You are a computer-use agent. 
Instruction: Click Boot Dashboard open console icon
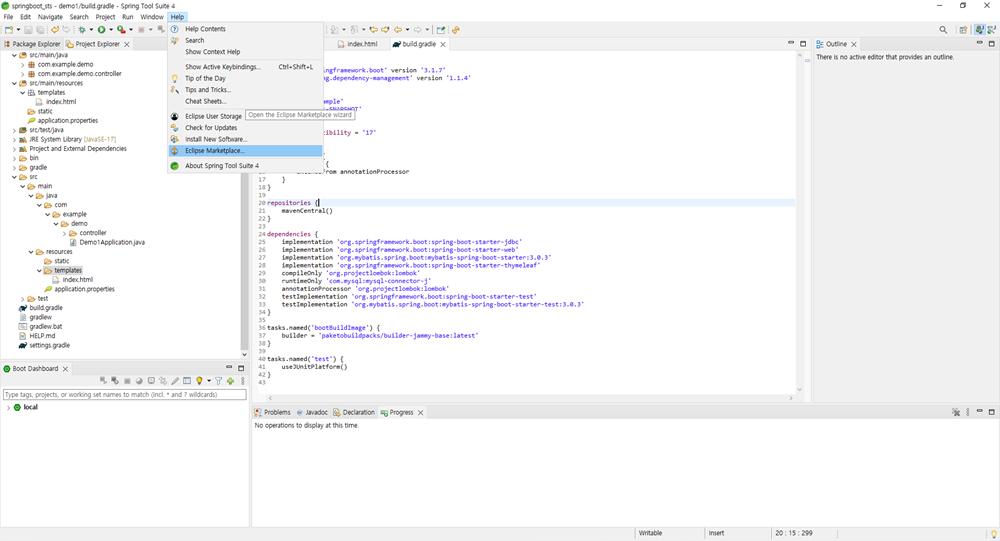tap(151, 381)
